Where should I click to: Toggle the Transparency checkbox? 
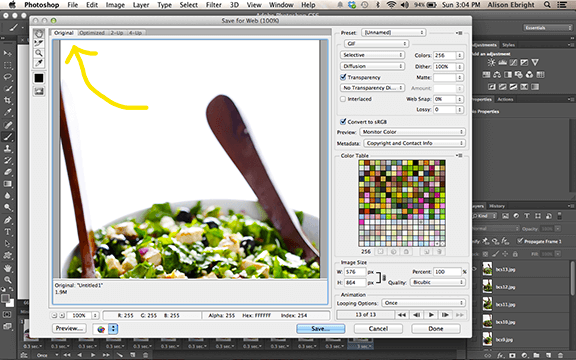343,77
